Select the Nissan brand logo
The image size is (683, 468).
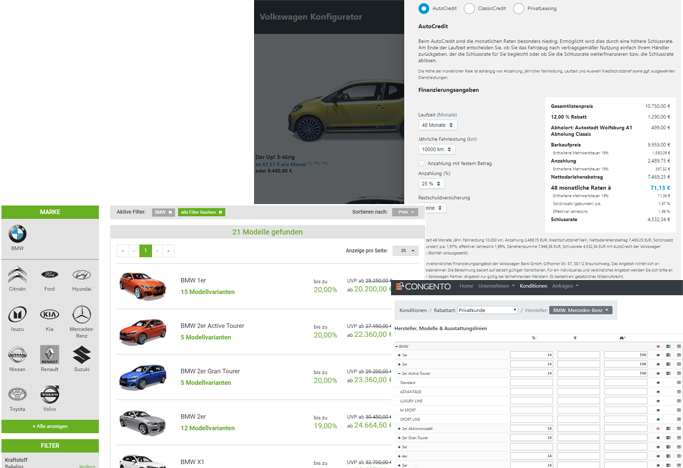17,355
